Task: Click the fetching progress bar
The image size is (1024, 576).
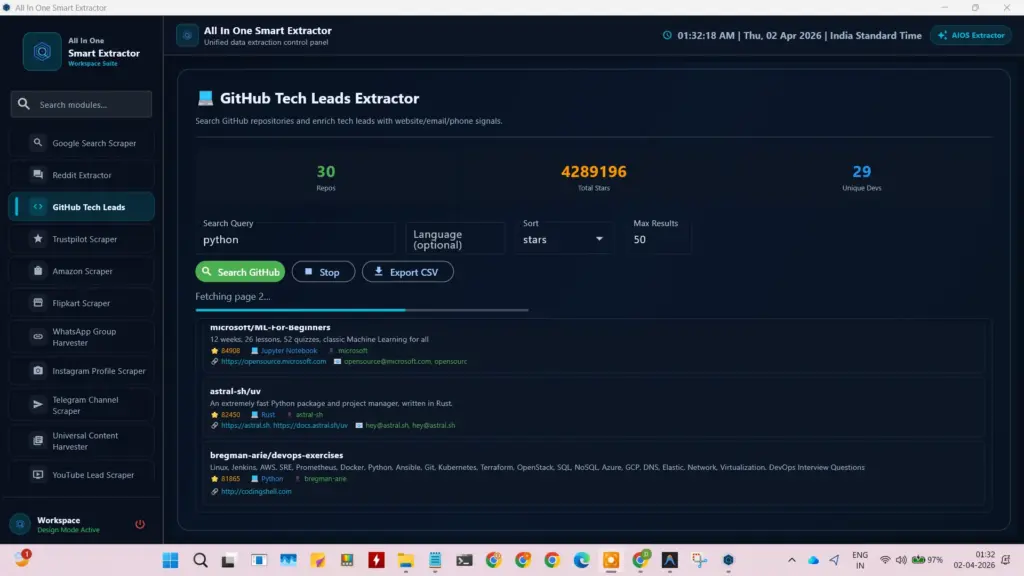Action: pyautogui.click(x=362, y=310)
